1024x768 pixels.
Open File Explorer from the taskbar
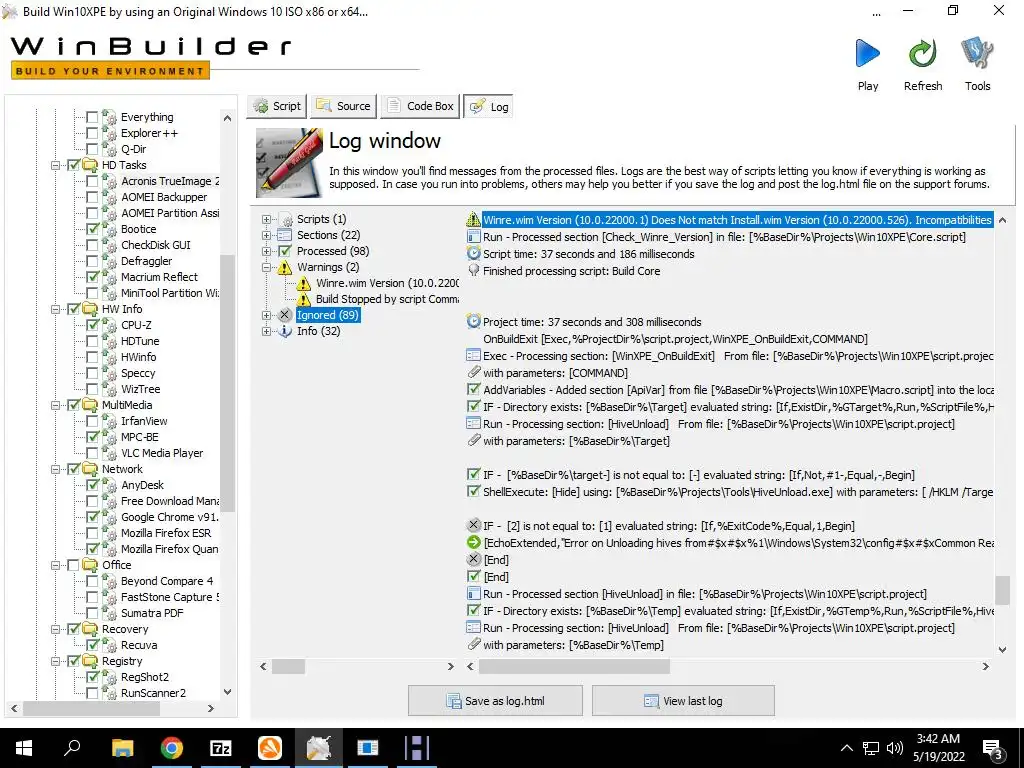click(x=122, y=748)
